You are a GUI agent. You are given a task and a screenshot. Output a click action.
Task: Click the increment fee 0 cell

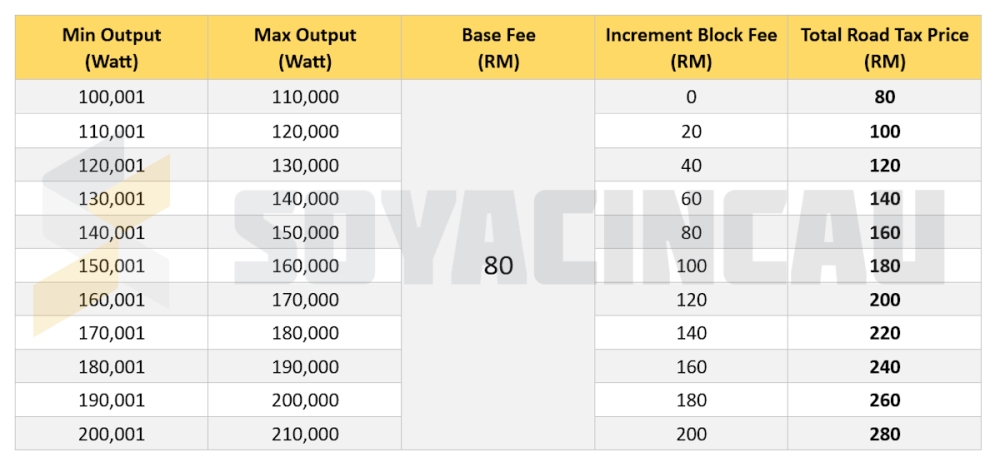(691, 97)
